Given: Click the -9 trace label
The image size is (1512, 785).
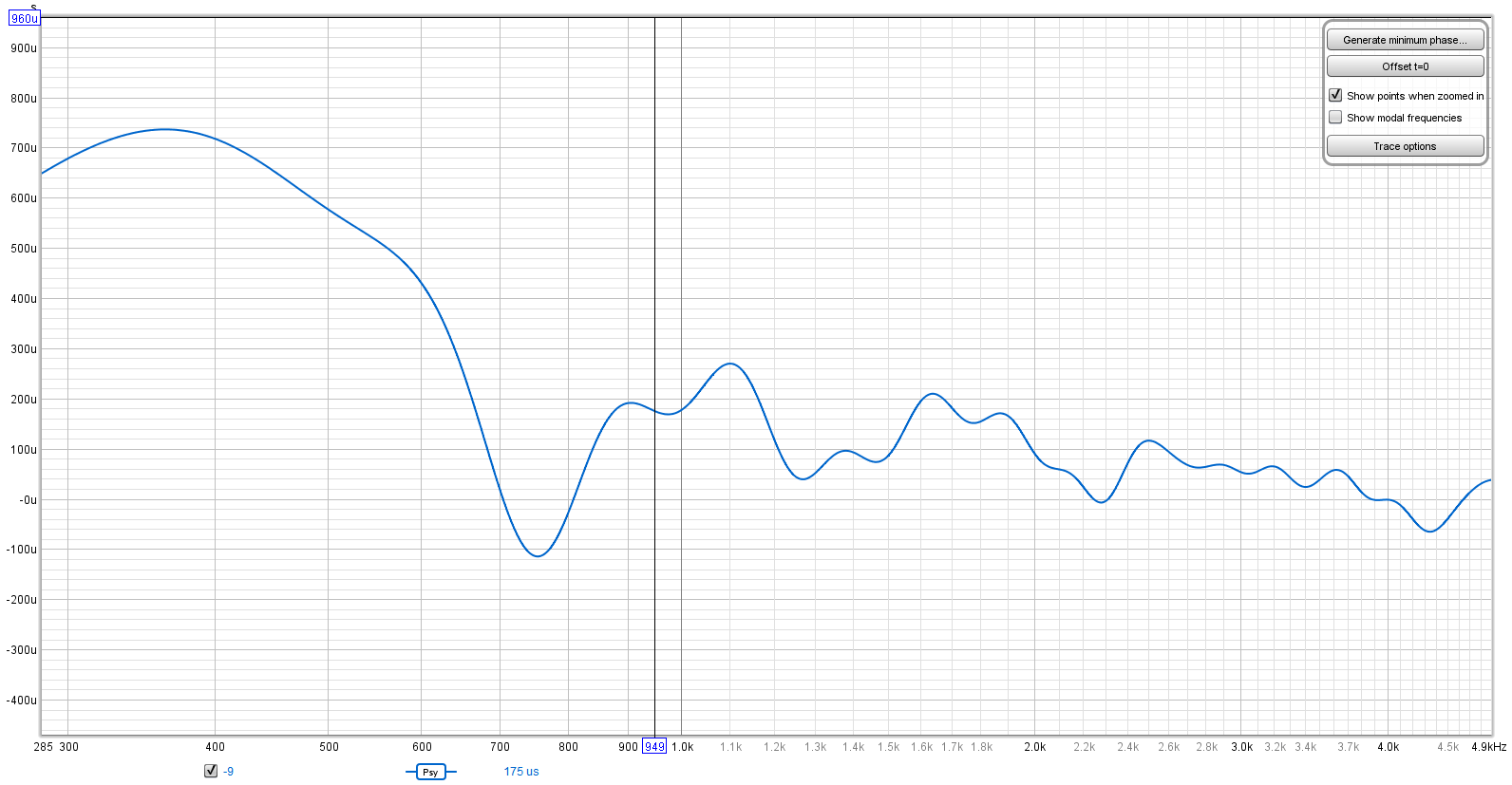Looking at the screenshot, I should point(228,772).
